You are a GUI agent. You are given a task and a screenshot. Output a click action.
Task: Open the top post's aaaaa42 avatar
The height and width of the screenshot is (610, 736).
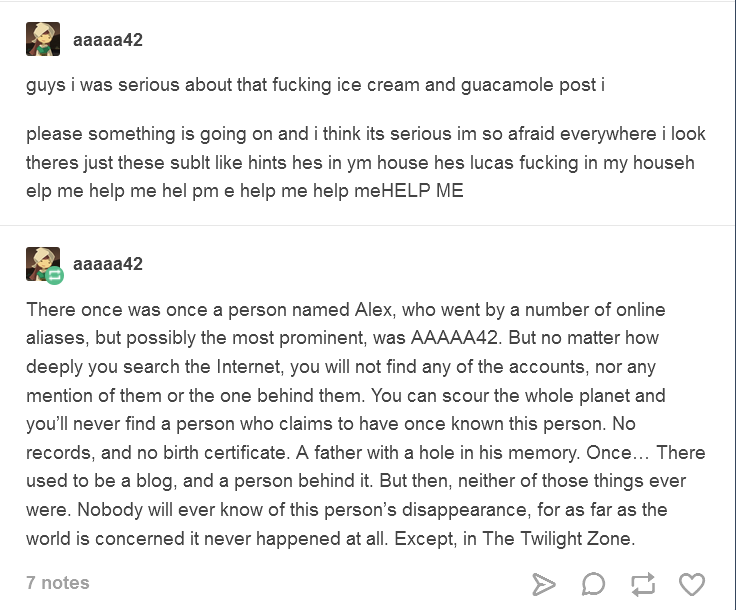(43, 39)
